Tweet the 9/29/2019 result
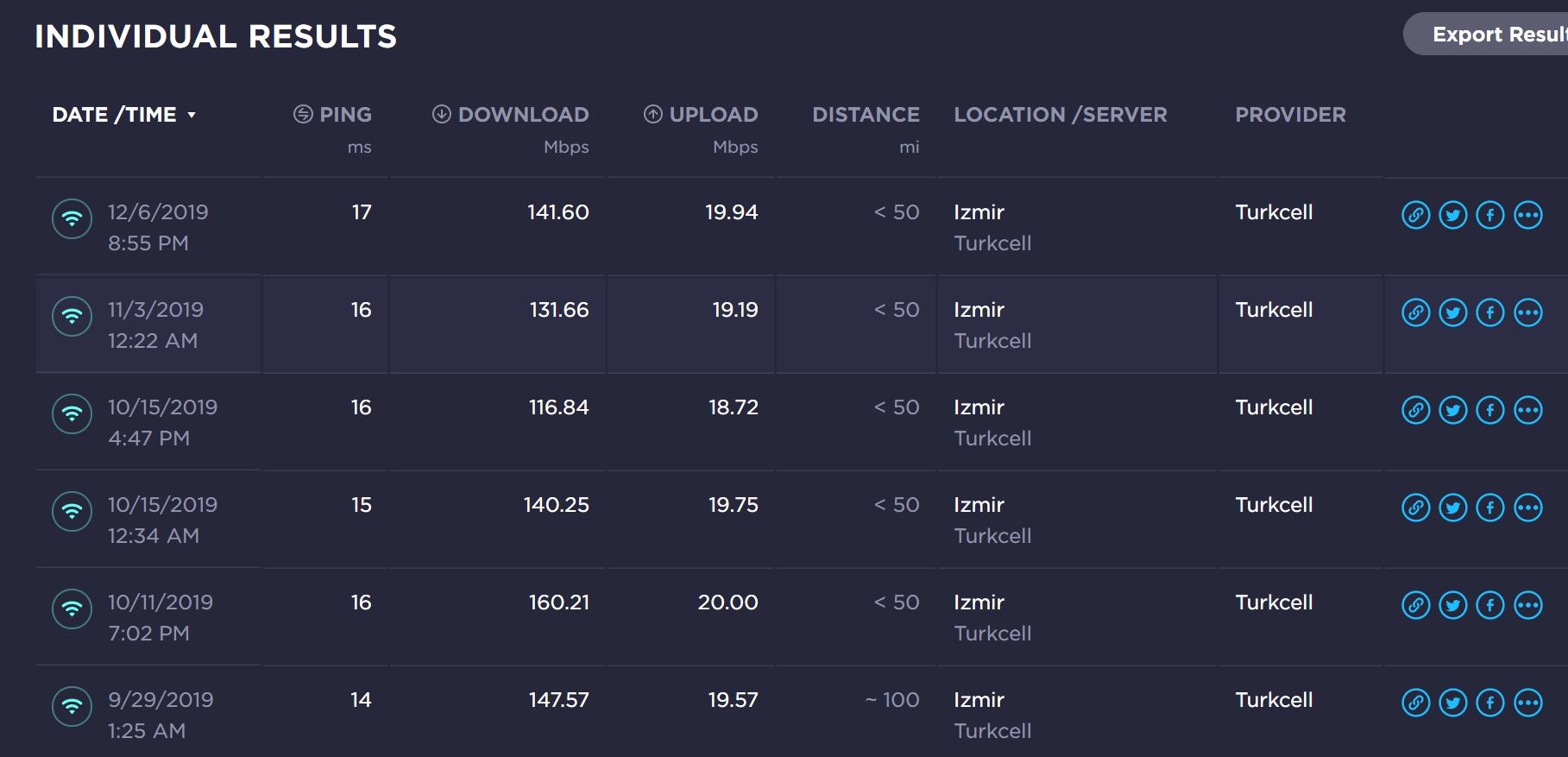 coord(1453,703)
